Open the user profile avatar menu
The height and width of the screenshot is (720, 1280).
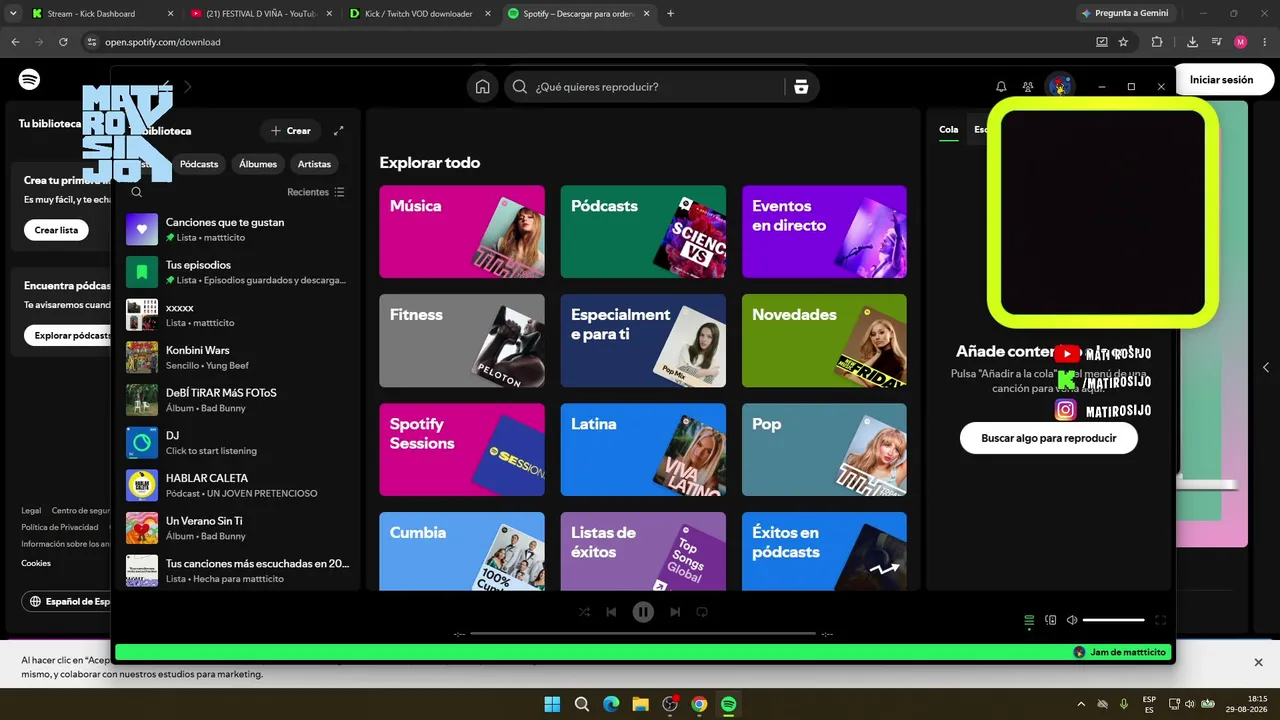[x=1060, y=86]
